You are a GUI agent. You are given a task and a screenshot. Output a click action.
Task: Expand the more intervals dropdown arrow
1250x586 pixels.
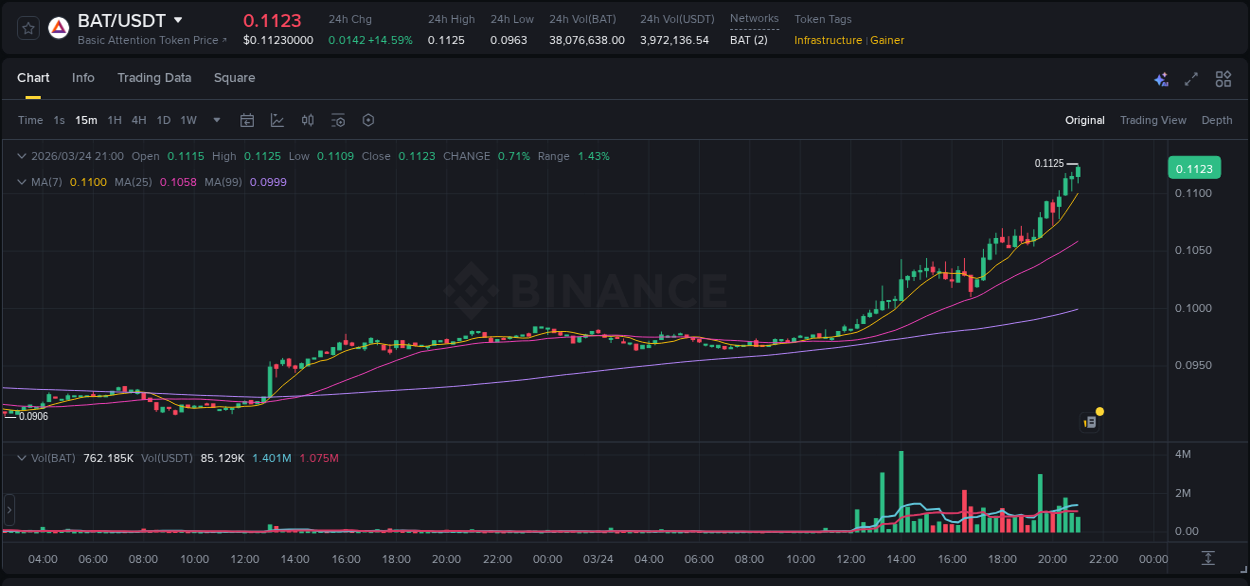[x=216, y=120]
